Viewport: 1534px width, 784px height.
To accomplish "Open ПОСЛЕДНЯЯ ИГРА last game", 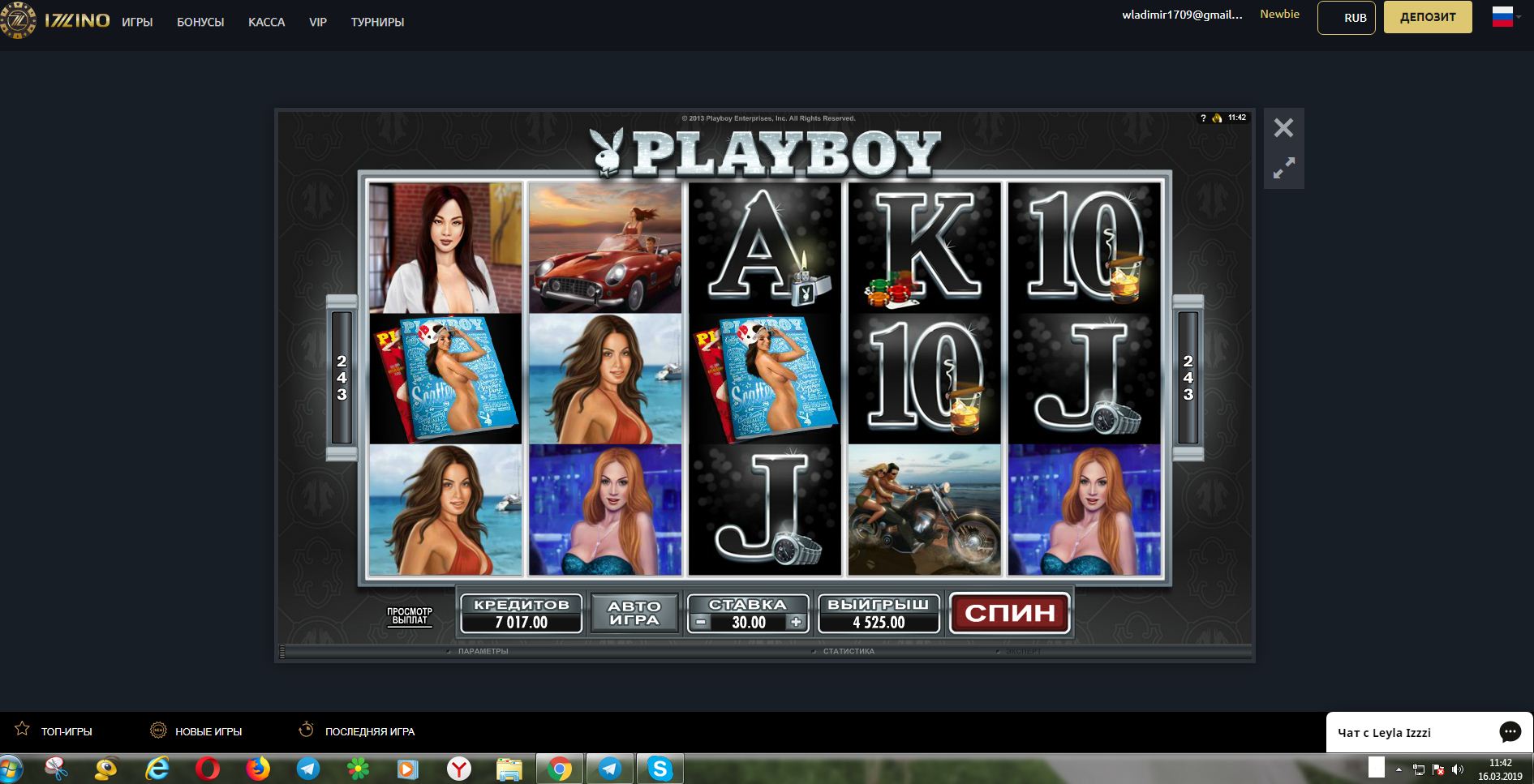I will 370,731.
